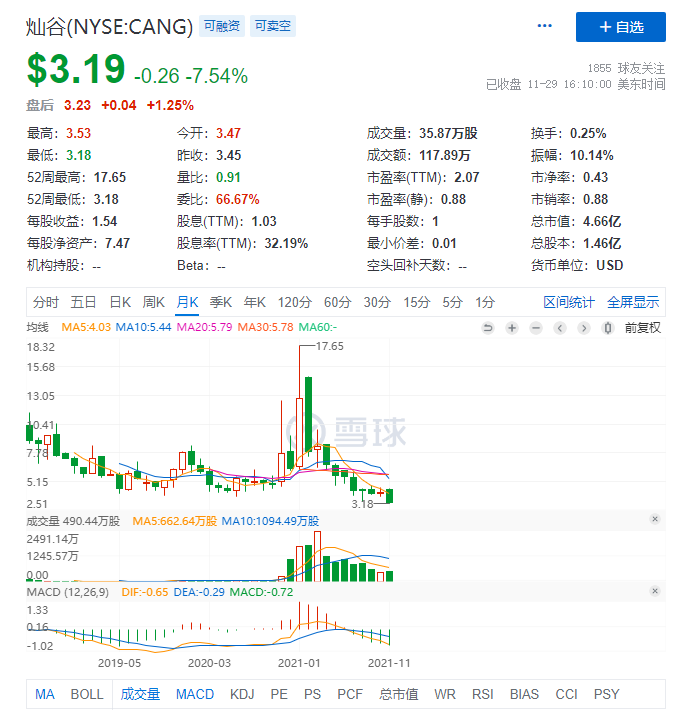
Task: Click the candlestick style icon
Action: tap(606, 327)
